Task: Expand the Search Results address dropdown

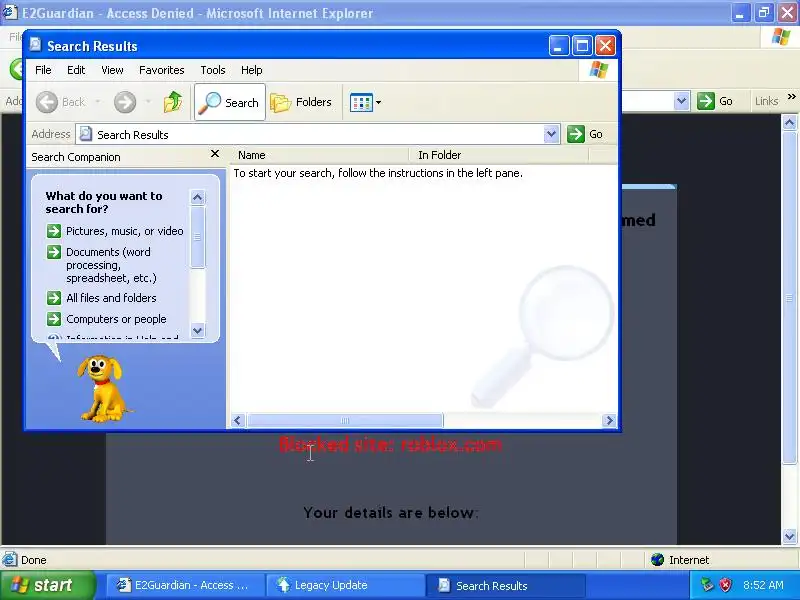Action: coord(551,134)
